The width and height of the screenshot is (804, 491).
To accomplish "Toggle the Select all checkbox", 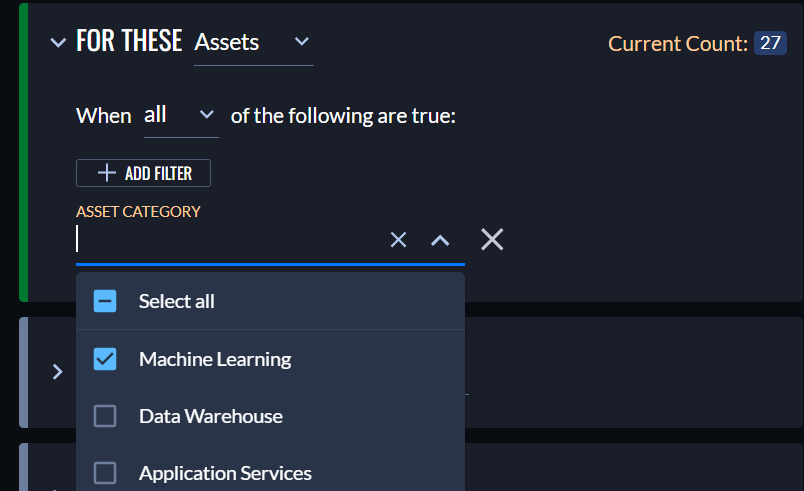I will 105,301.
